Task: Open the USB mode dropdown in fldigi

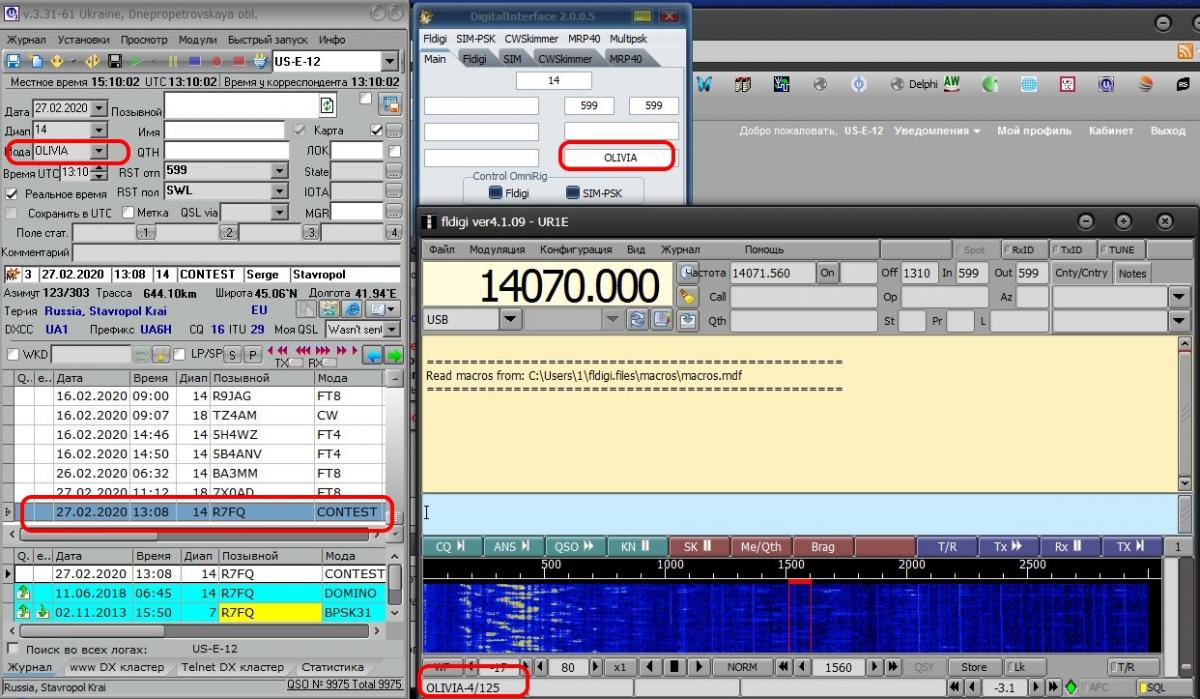Action: pyautogui.click(x=510, y=319)
